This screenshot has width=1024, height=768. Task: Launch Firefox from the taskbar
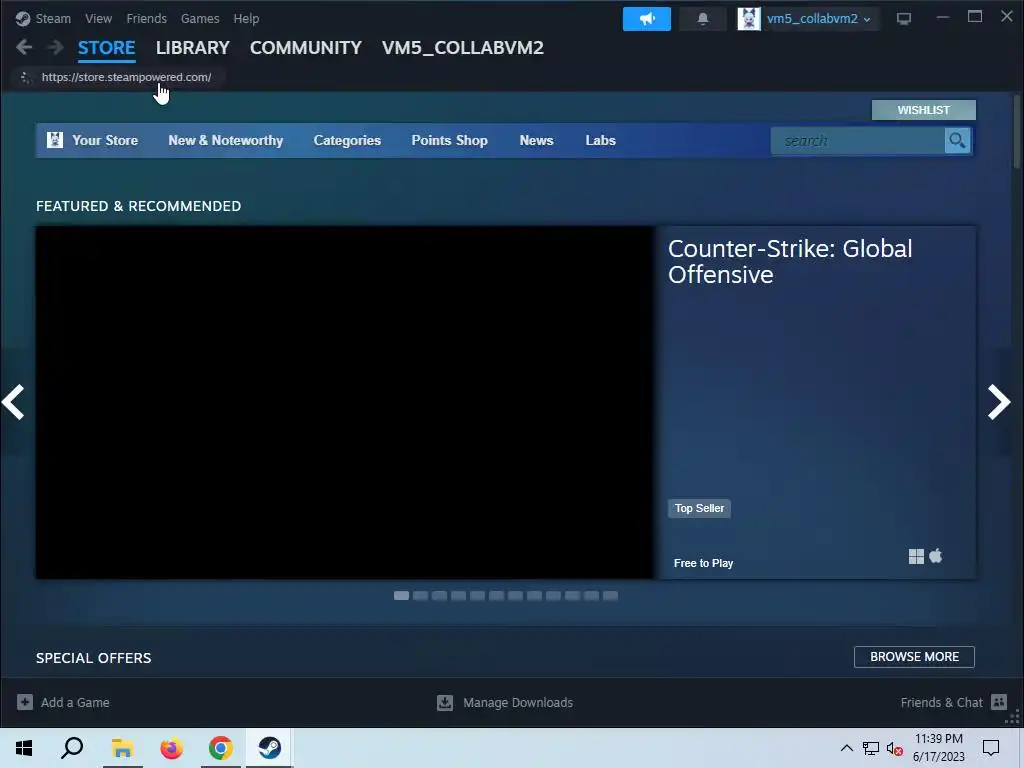click(172, 748)
